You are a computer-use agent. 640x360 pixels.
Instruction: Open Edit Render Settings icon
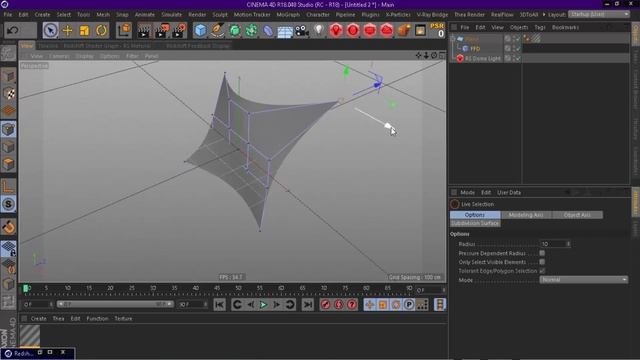point(180,30)
